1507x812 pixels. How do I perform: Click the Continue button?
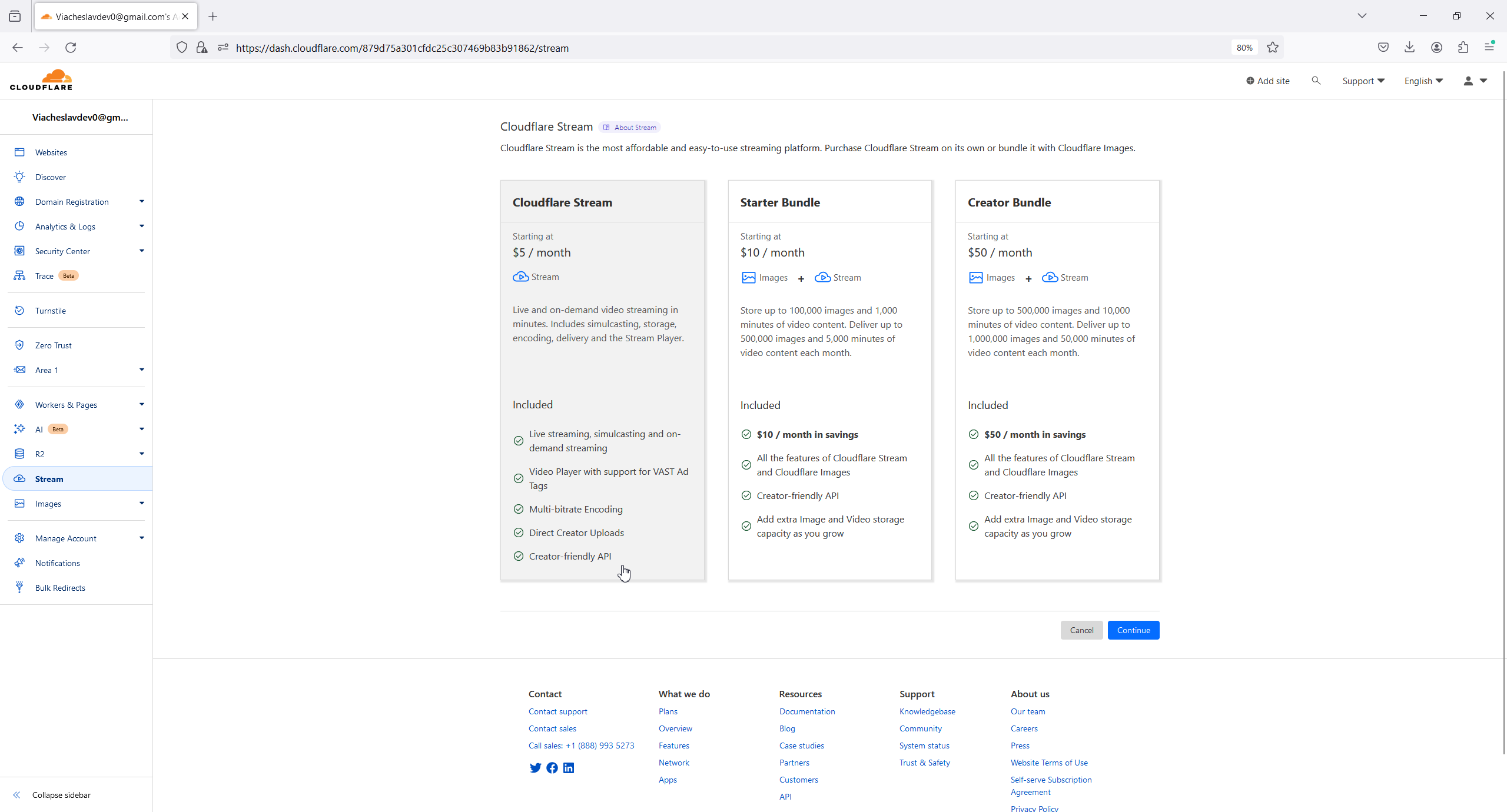1133,630
